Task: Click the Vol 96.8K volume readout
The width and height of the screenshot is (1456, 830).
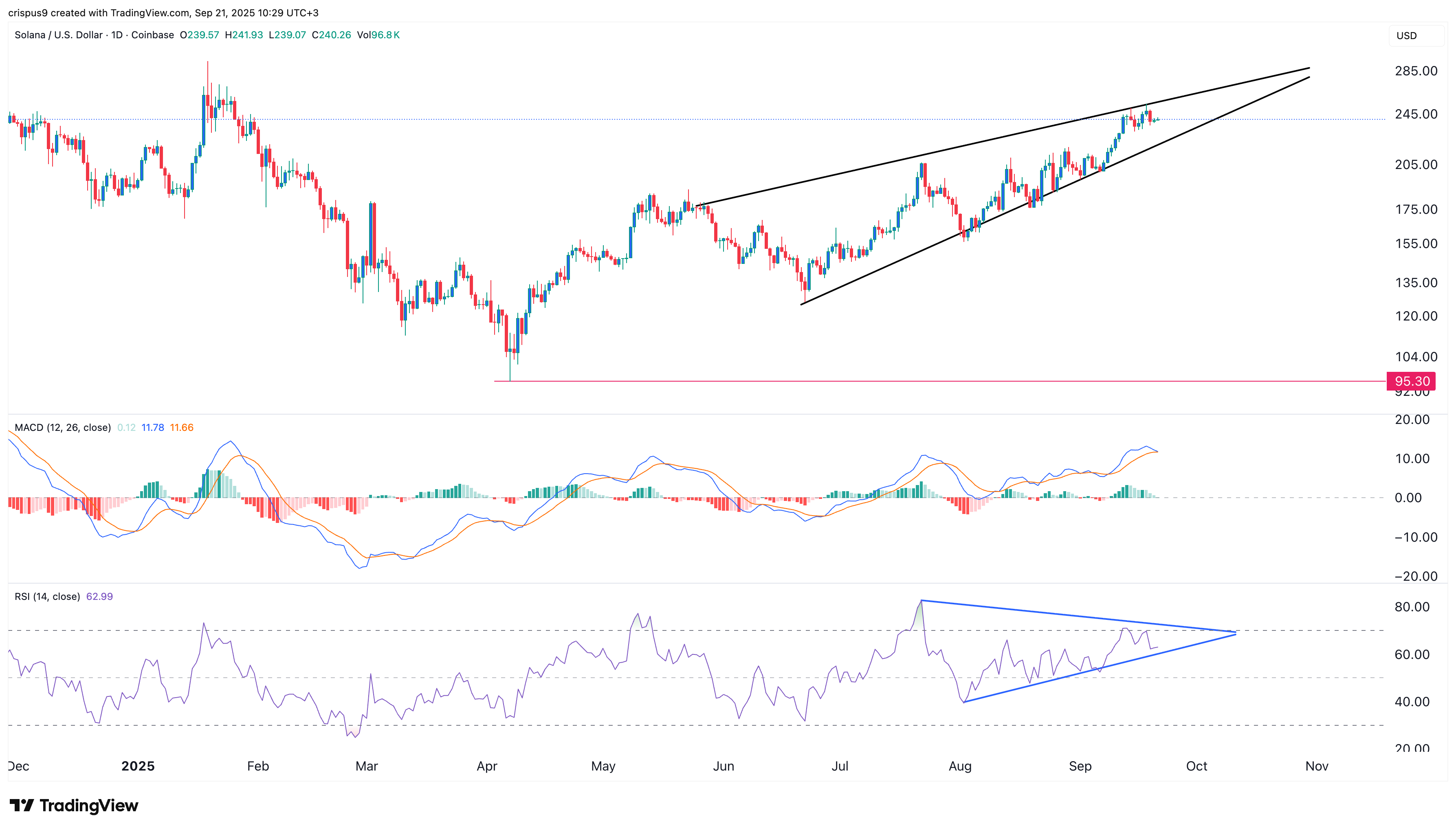Action: [x=378, y=35]
